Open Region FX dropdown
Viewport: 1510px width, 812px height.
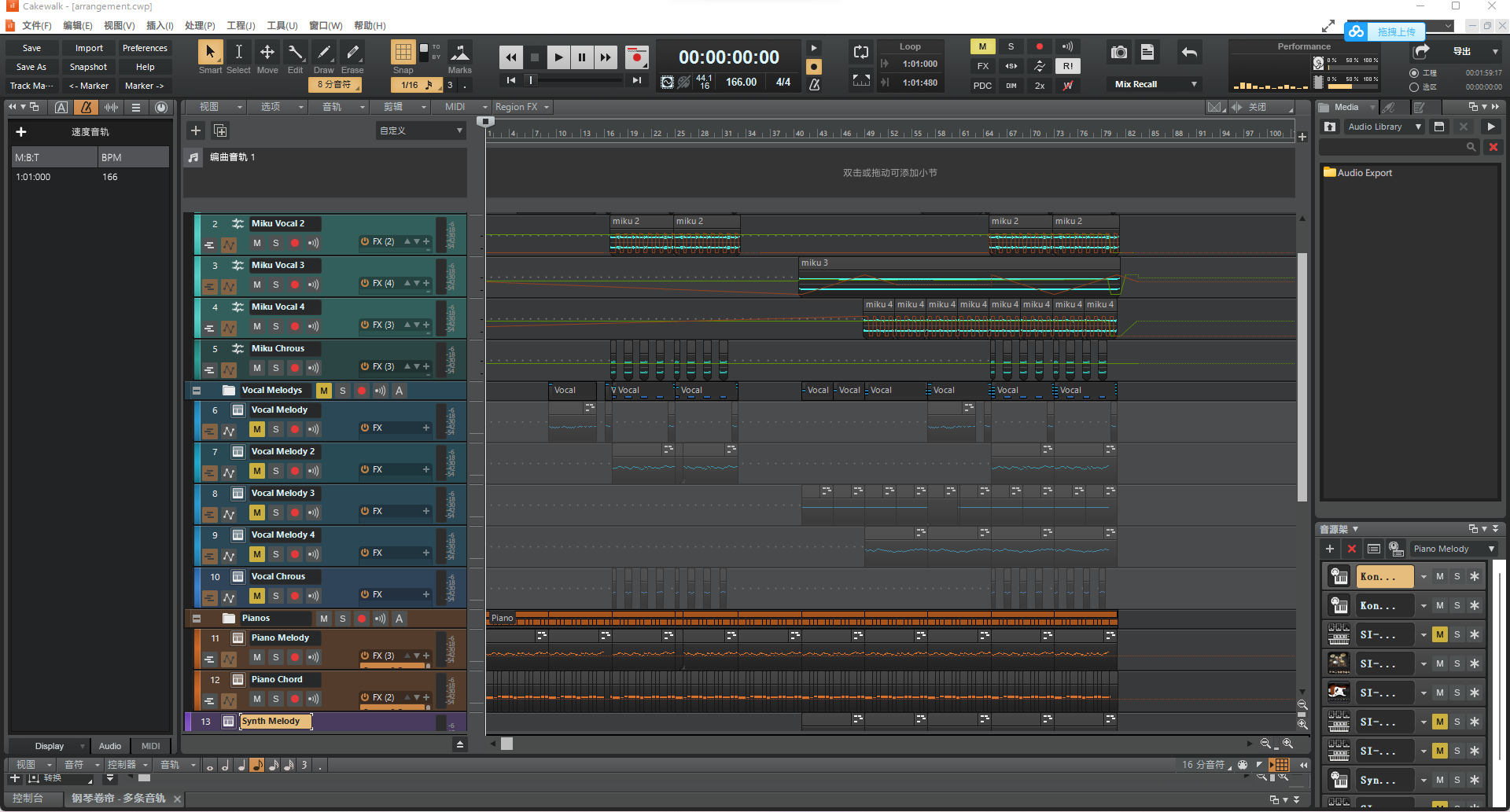tap(522, 107)
